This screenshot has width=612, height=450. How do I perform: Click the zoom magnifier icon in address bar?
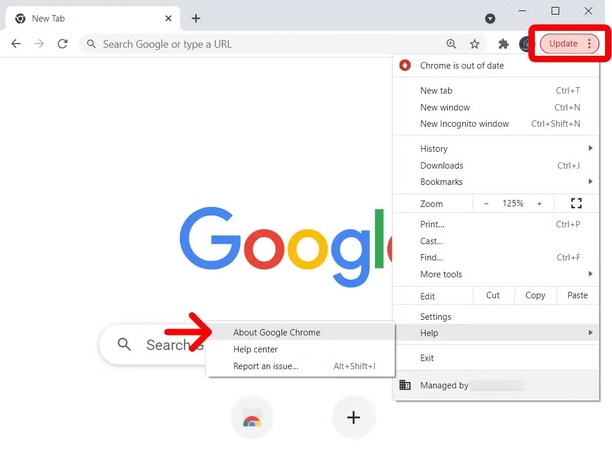pyautogui.click(x=452, y=44)
